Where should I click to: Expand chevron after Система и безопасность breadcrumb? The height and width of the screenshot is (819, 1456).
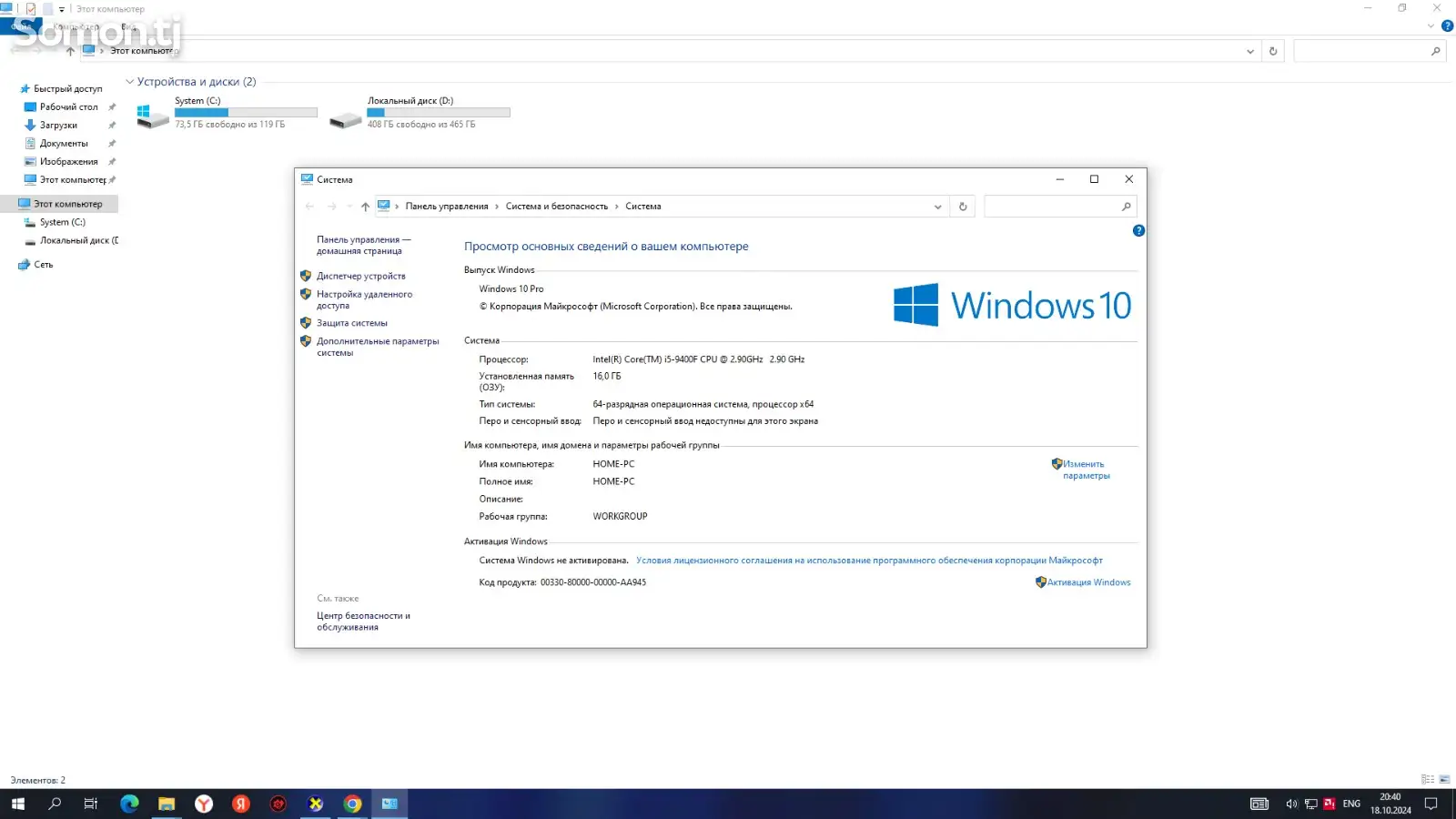617,207
